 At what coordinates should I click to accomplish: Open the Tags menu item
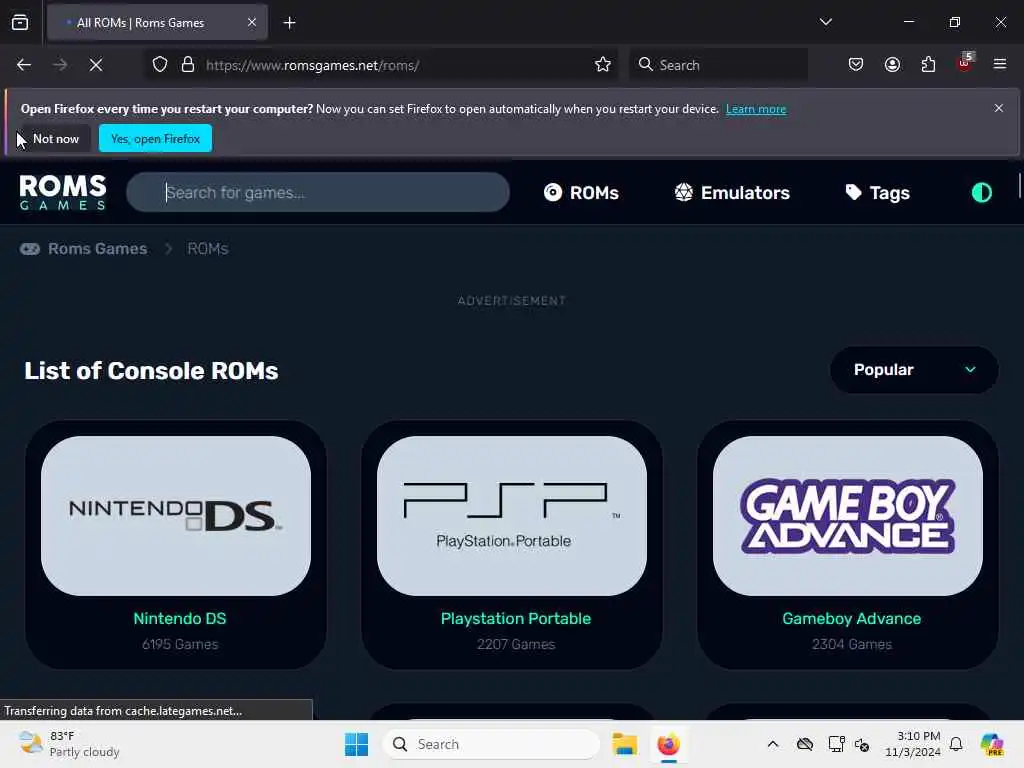[877, 193]
